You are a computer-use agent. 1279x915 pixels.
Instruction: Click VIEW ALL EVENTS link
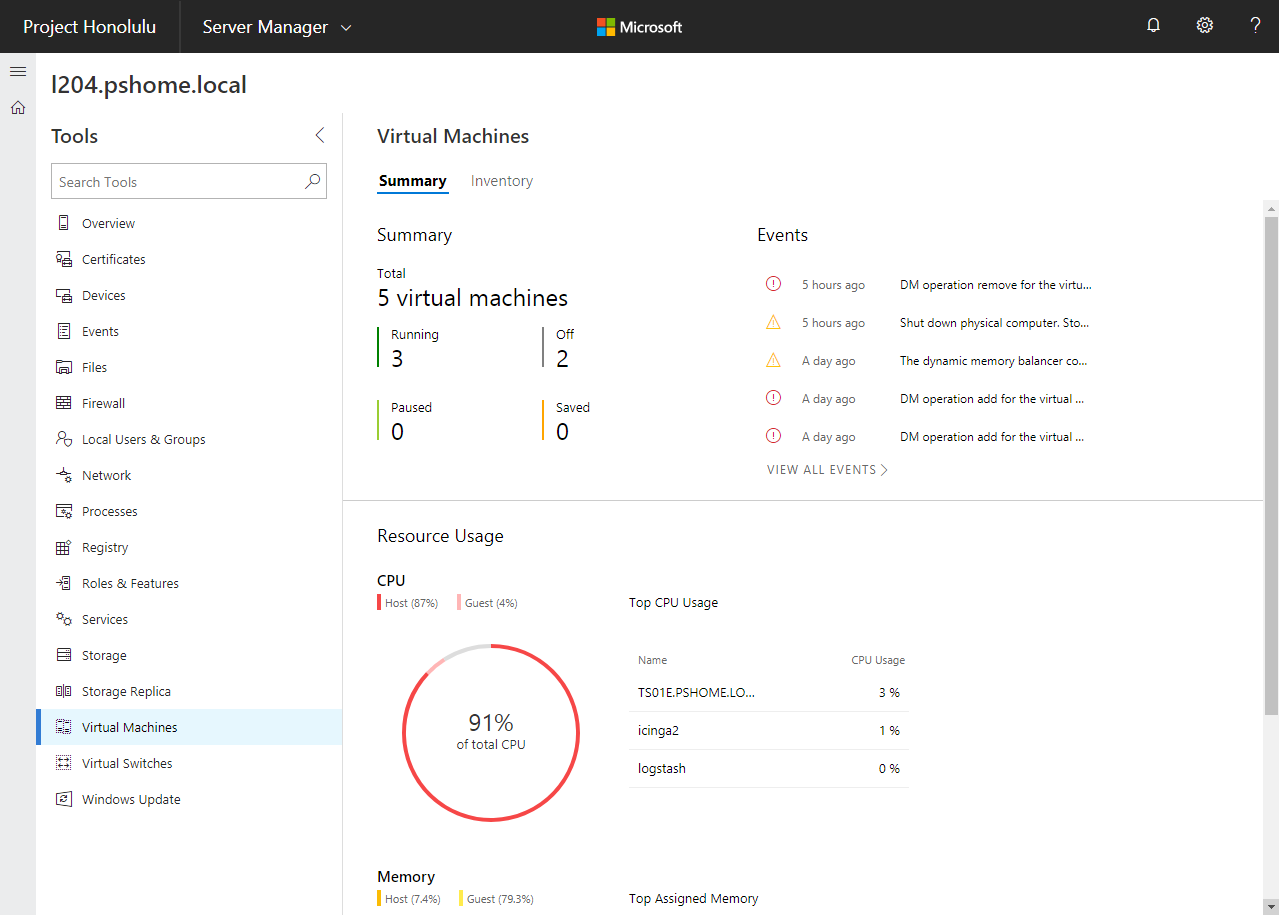coord(827,470)
